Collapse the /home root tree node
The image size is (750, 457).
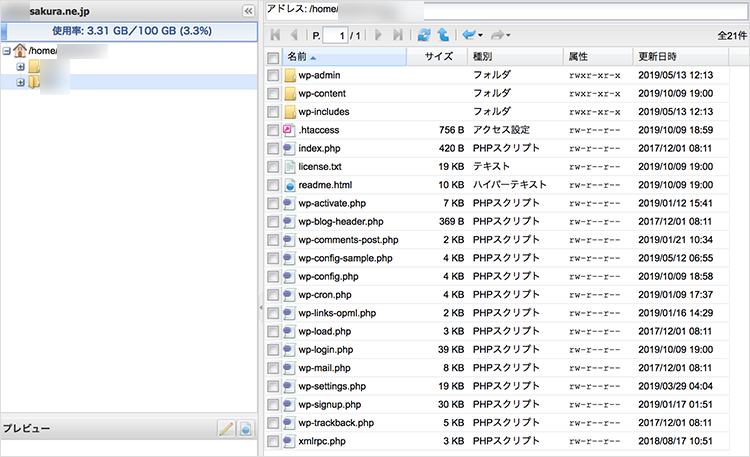[7, 50]
